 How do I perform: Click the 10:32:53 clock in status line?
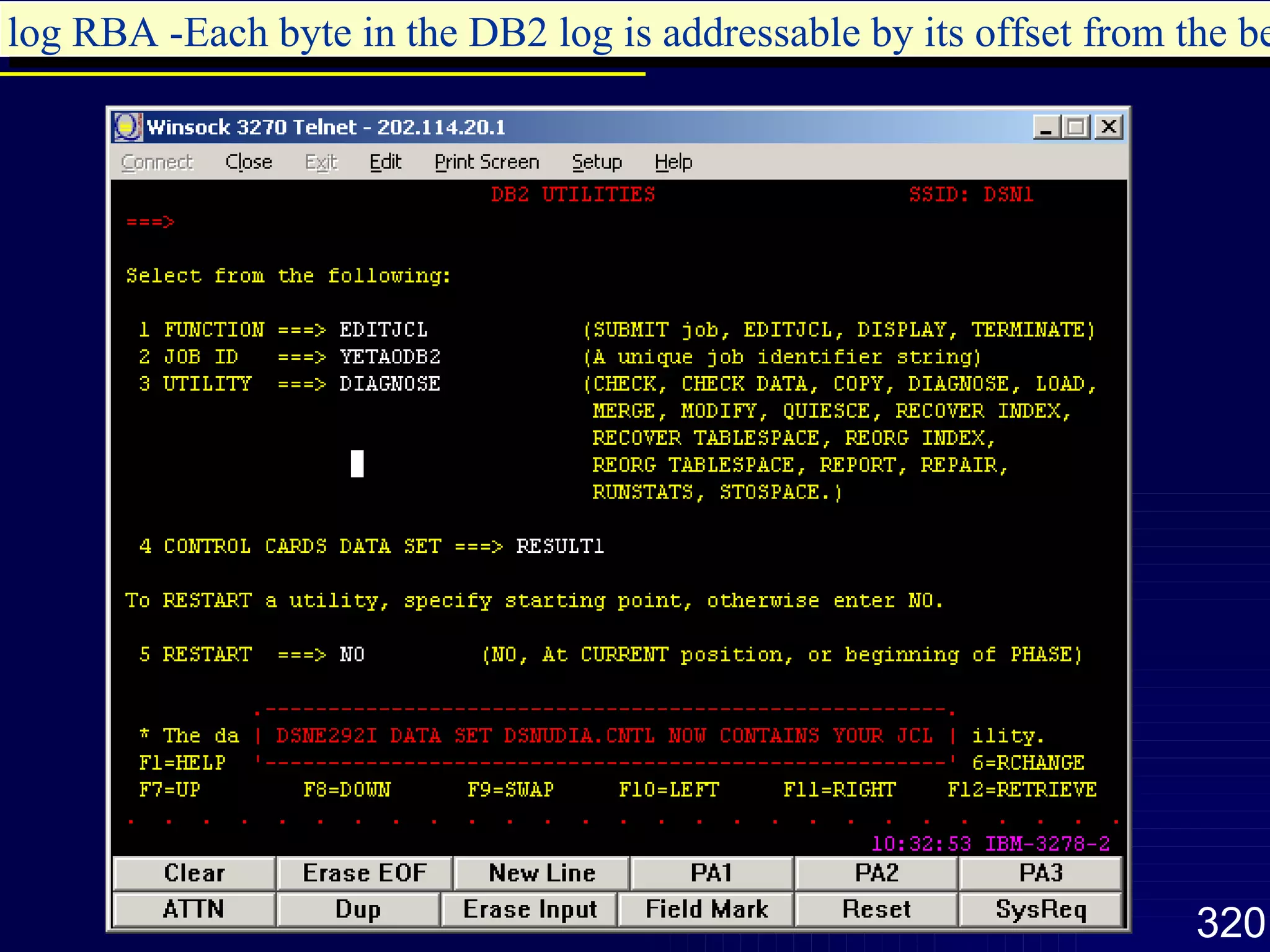[921, 844]
